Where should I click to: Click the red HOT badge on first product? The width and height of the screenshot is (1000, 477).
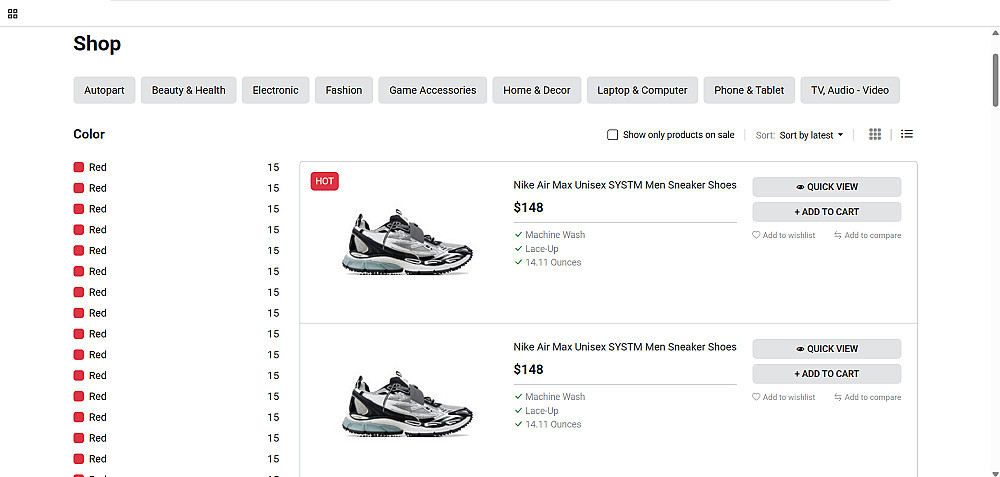pos(325,181)
